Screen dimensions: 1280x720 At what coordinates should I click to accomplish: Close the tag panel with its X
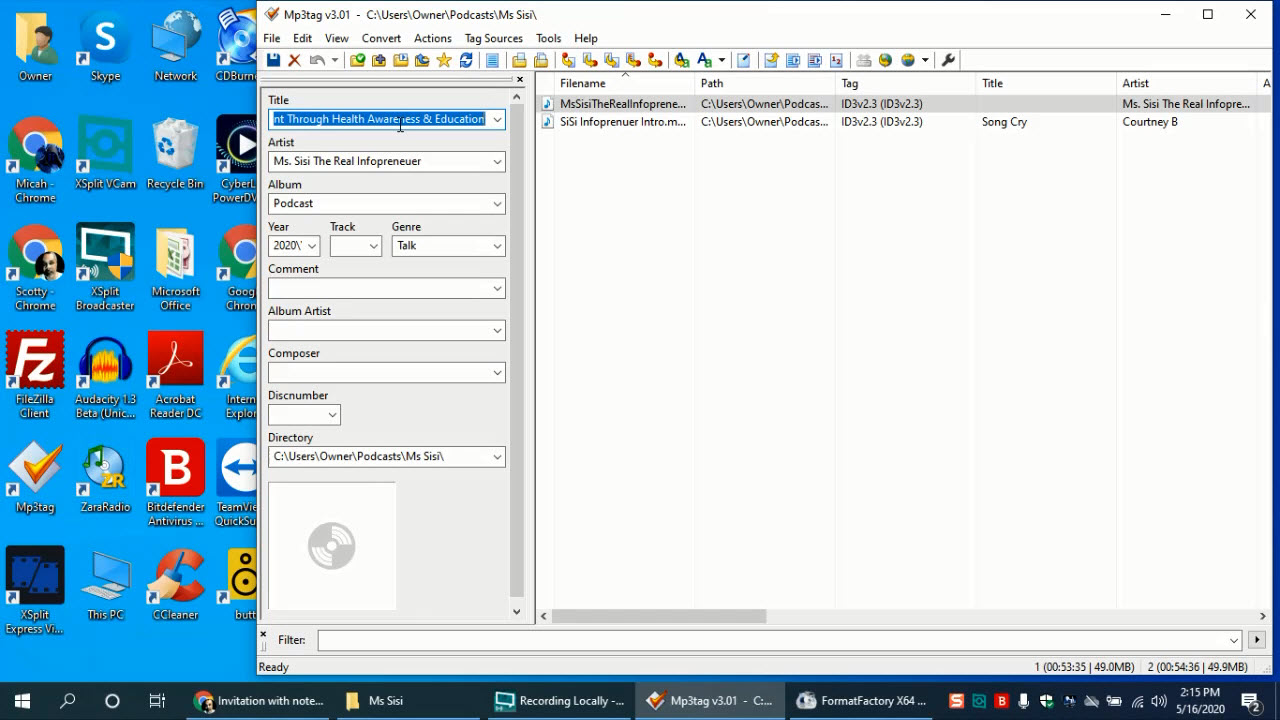(x=519, y=79)
